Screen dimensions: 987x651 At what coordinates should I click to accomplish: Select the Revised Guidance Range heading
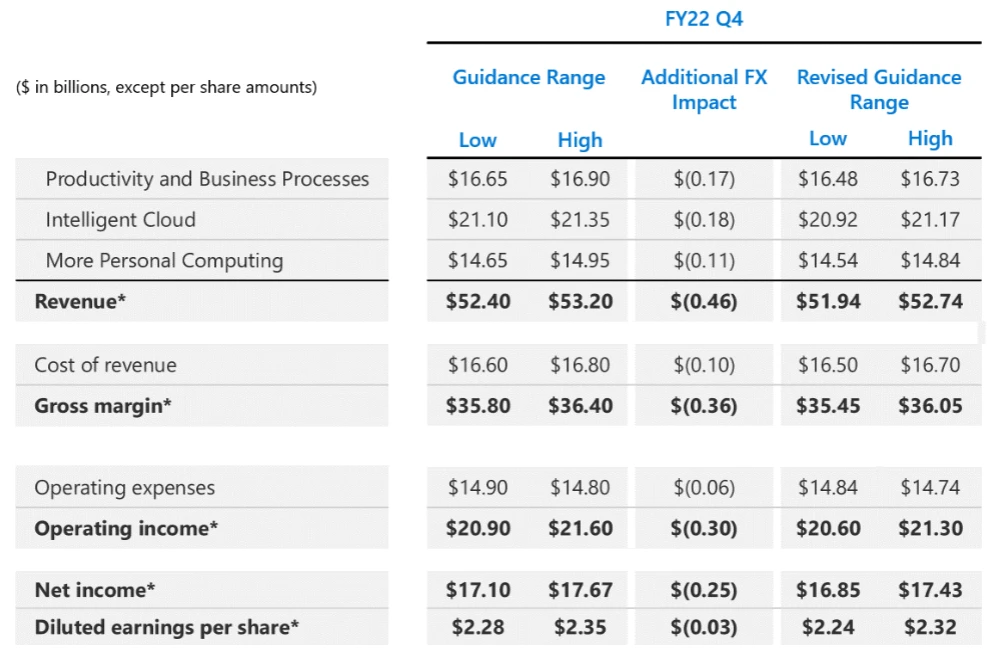pyautogui.click(x=879, y=90)
